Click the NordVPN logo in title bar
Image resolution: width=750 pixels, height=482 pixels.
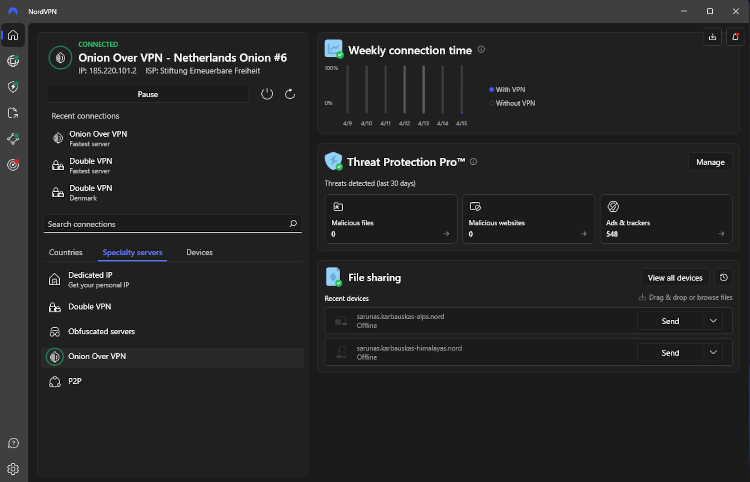pos(13,11)
